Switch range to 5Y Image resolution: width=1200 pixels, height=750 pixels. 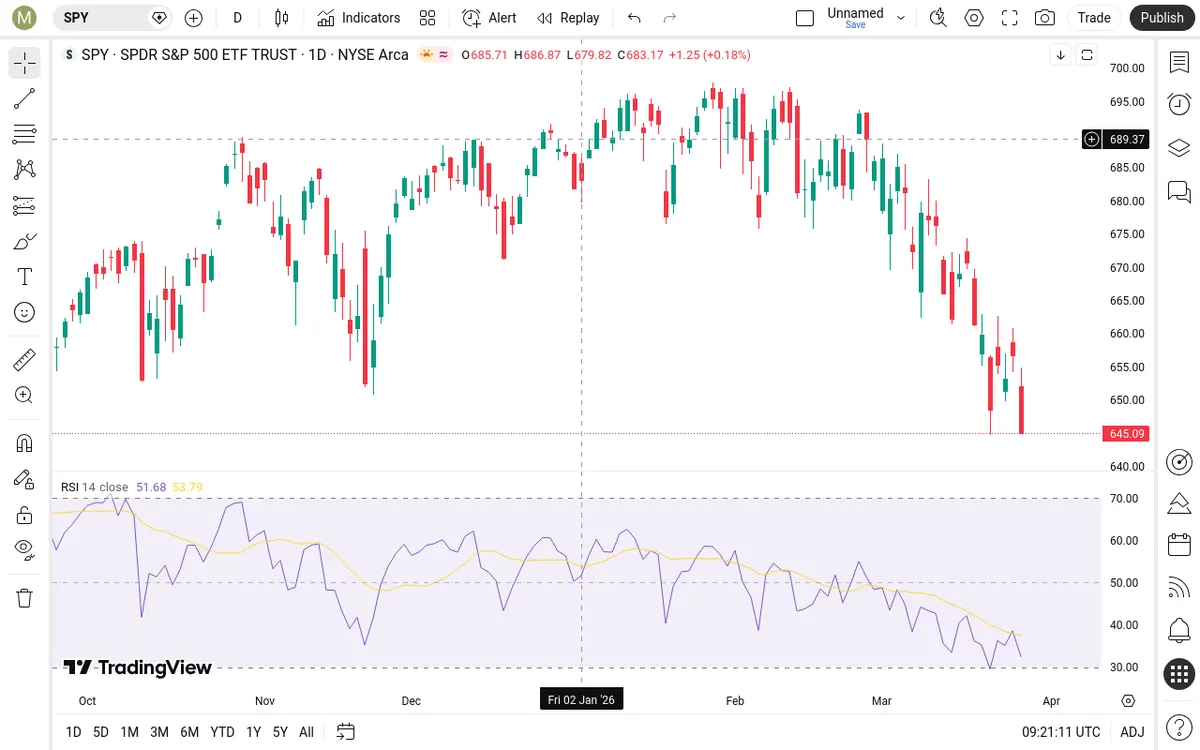(x=280, y=732)
